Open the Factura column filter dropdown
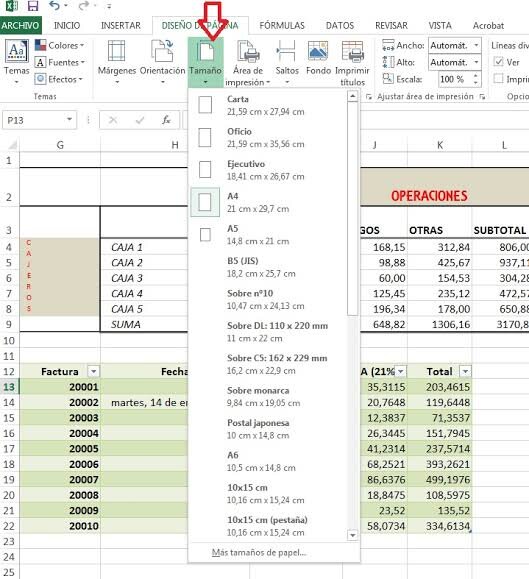Viewport: 529px width, 579px height. point(94,371)
